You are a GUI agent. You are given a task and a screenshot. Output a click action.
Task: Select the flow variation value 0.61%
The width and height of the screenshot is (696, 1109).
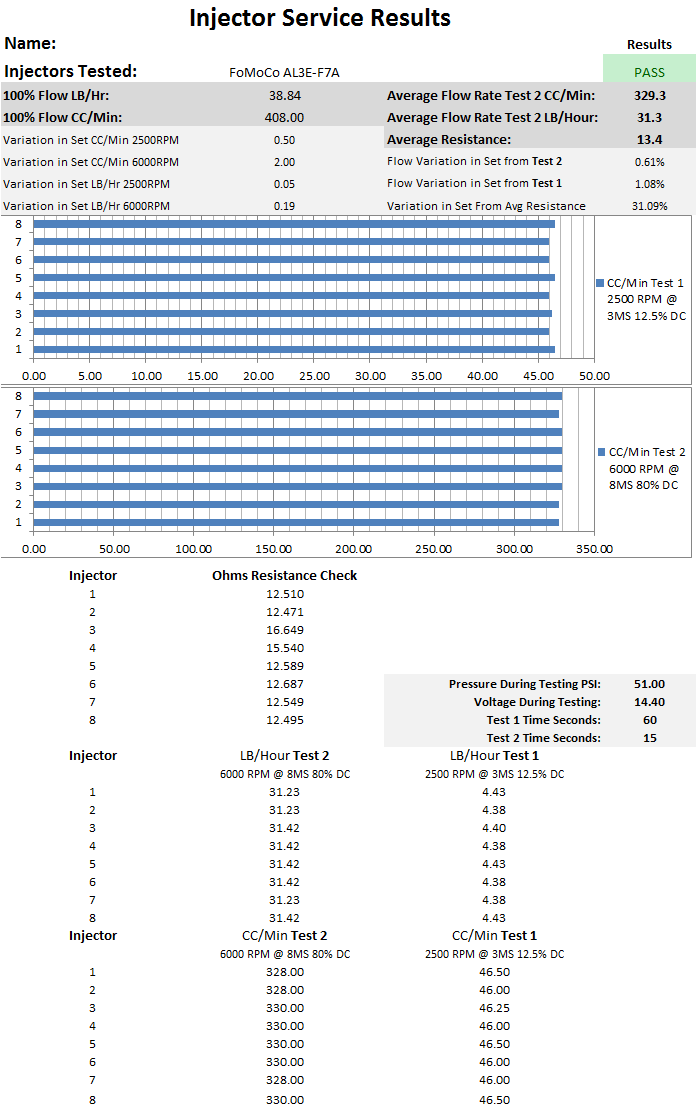point(649,162)
